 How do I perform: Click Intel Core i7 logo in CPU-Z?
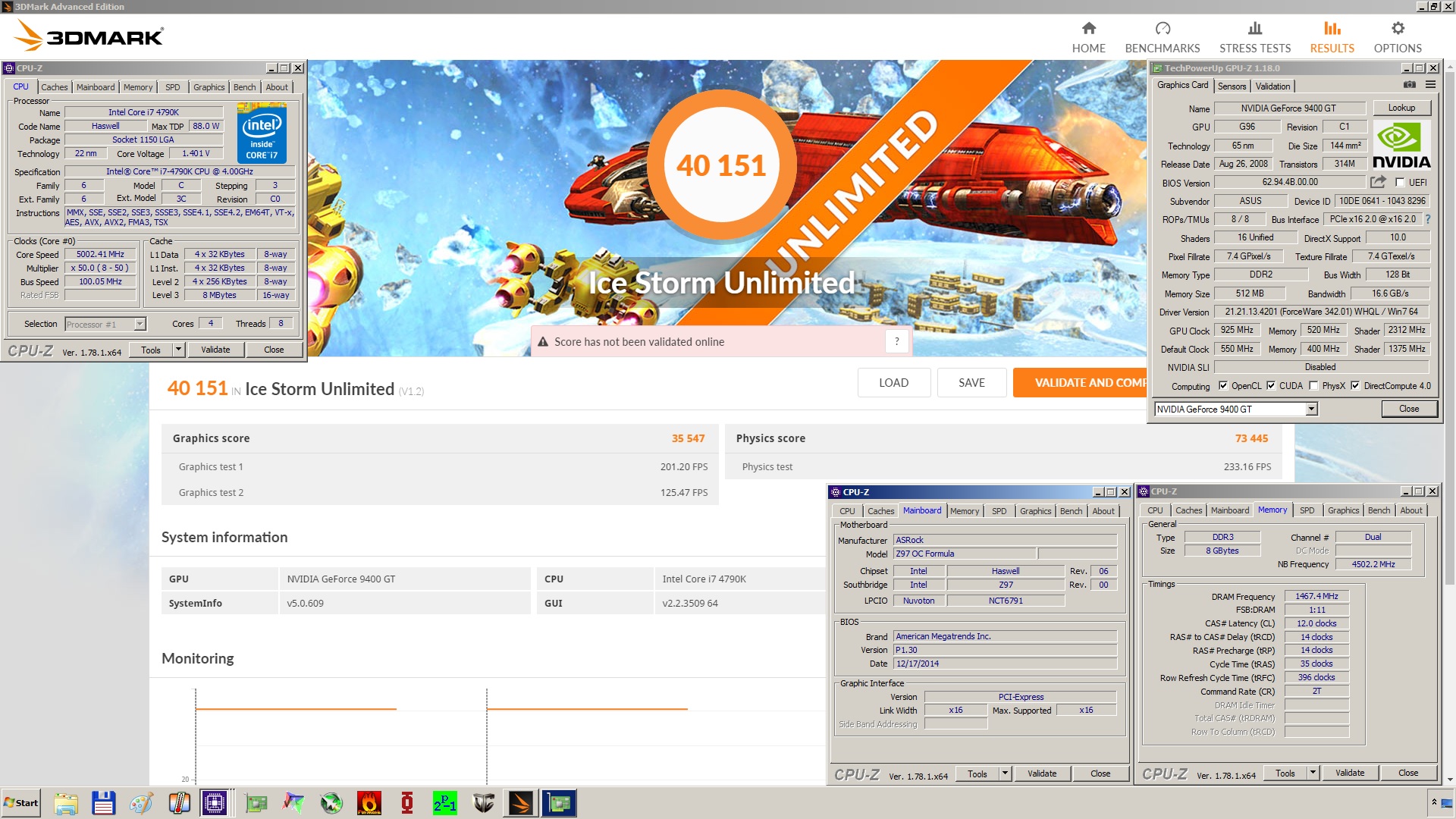(262, 135)
